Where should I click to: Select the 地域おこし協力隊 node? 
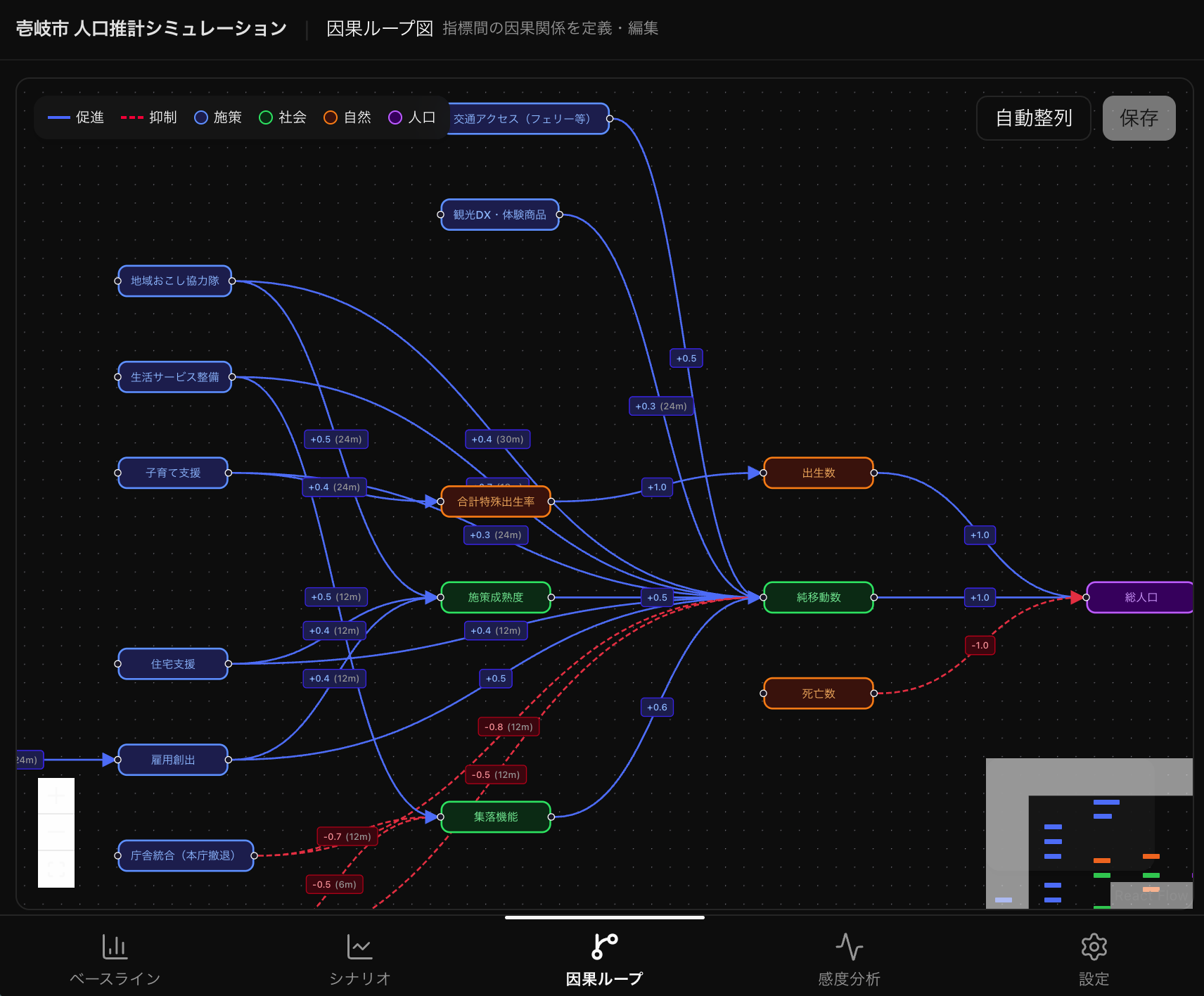tap(174, 281)
